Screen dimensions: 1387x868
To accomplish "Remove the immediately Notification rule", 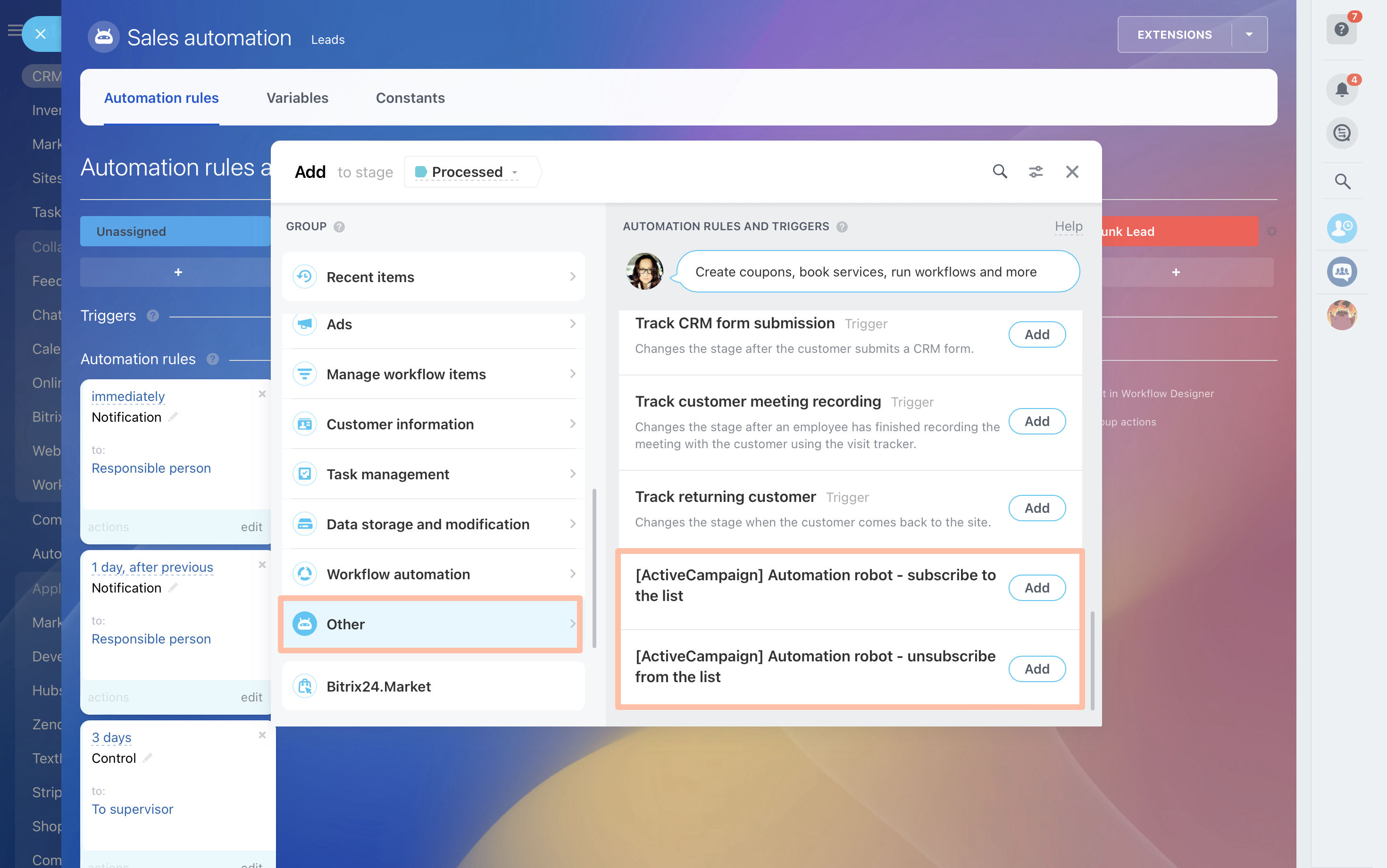I will click(x=262, y=394).
